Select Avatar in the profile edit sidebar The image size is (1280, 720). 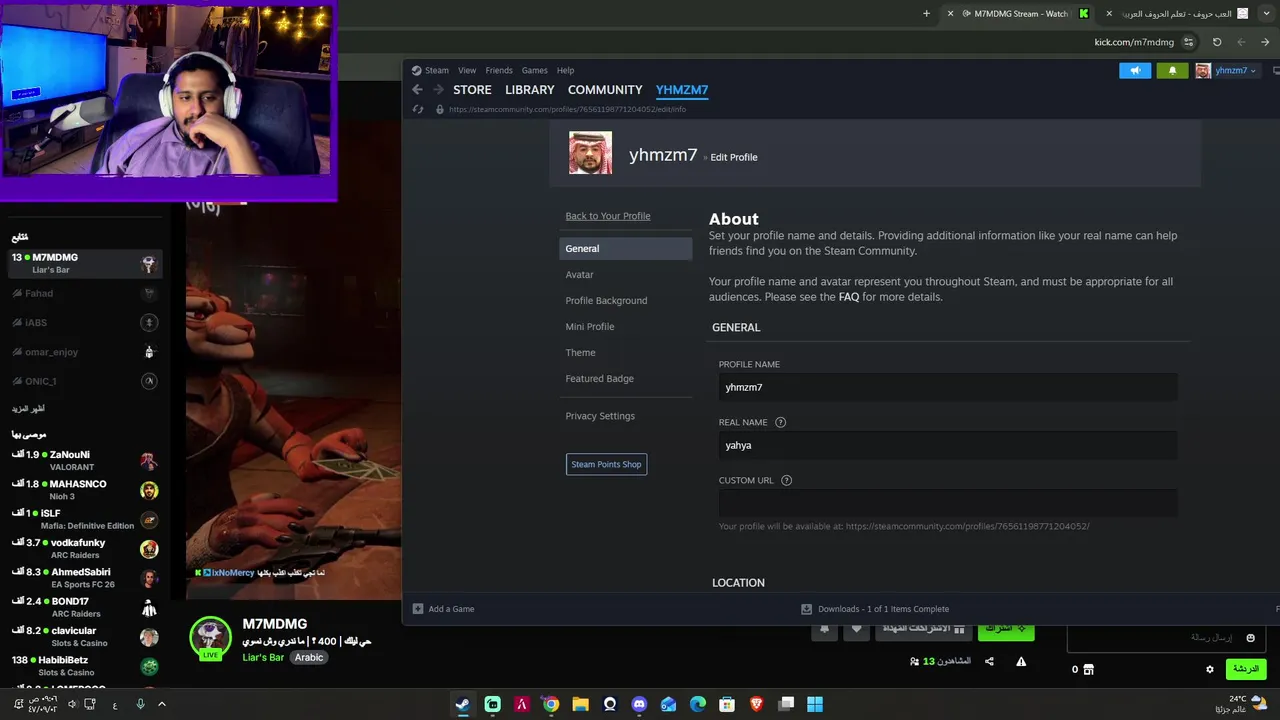(x=579, y=275)
